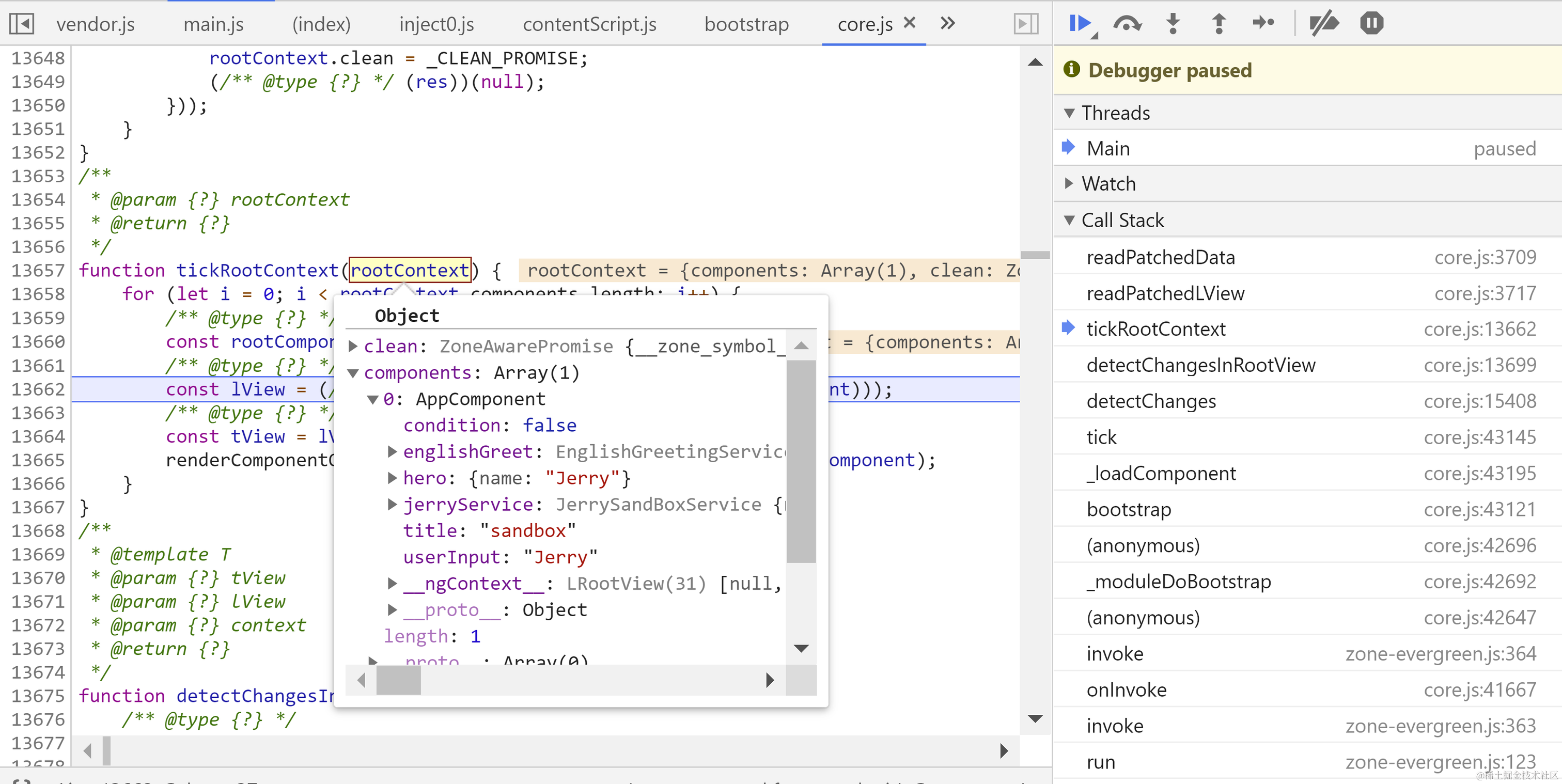This screenshot has width=1562, height=784.
Task: Step over next function call
Action: (1127, 24)
